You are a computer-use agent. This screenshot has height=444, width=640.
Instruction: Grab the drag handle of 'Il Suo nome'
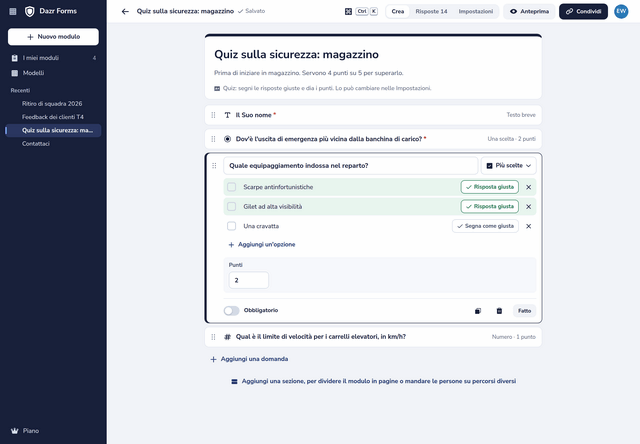point(213,115)
